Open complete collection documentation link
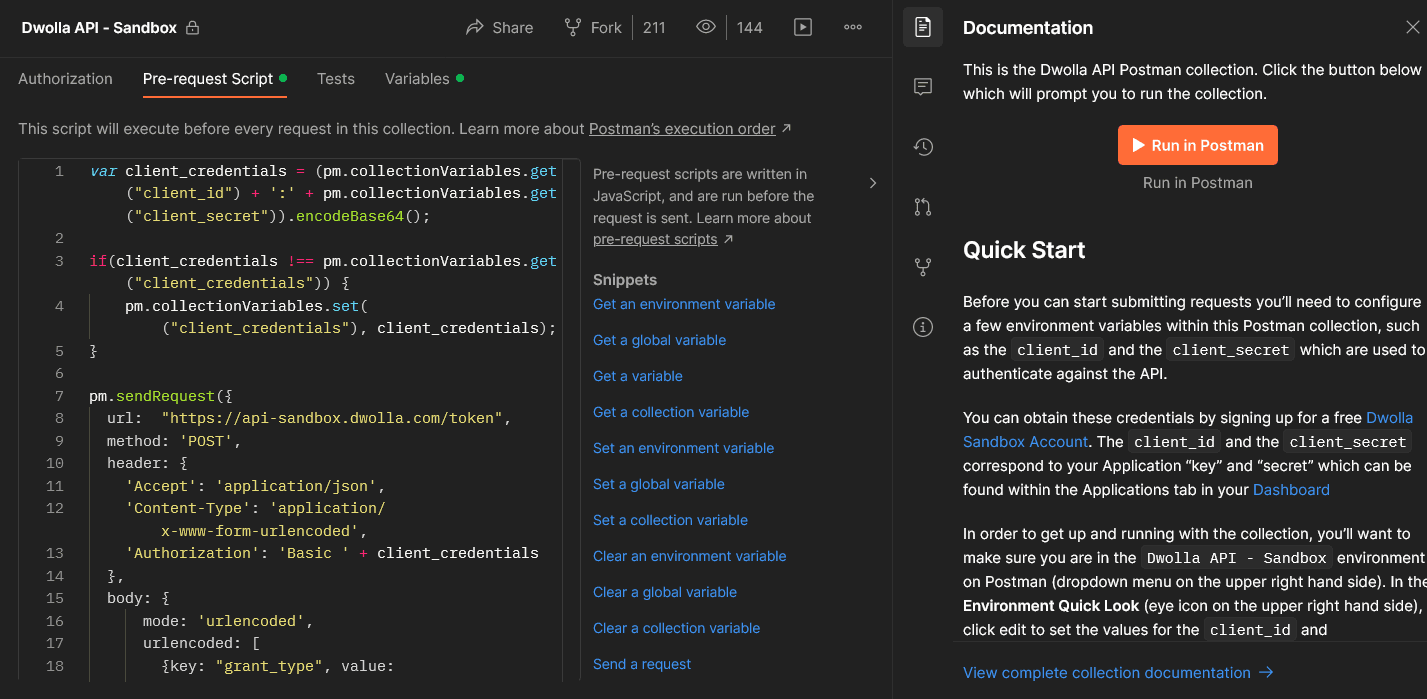 coord(1105,672)
